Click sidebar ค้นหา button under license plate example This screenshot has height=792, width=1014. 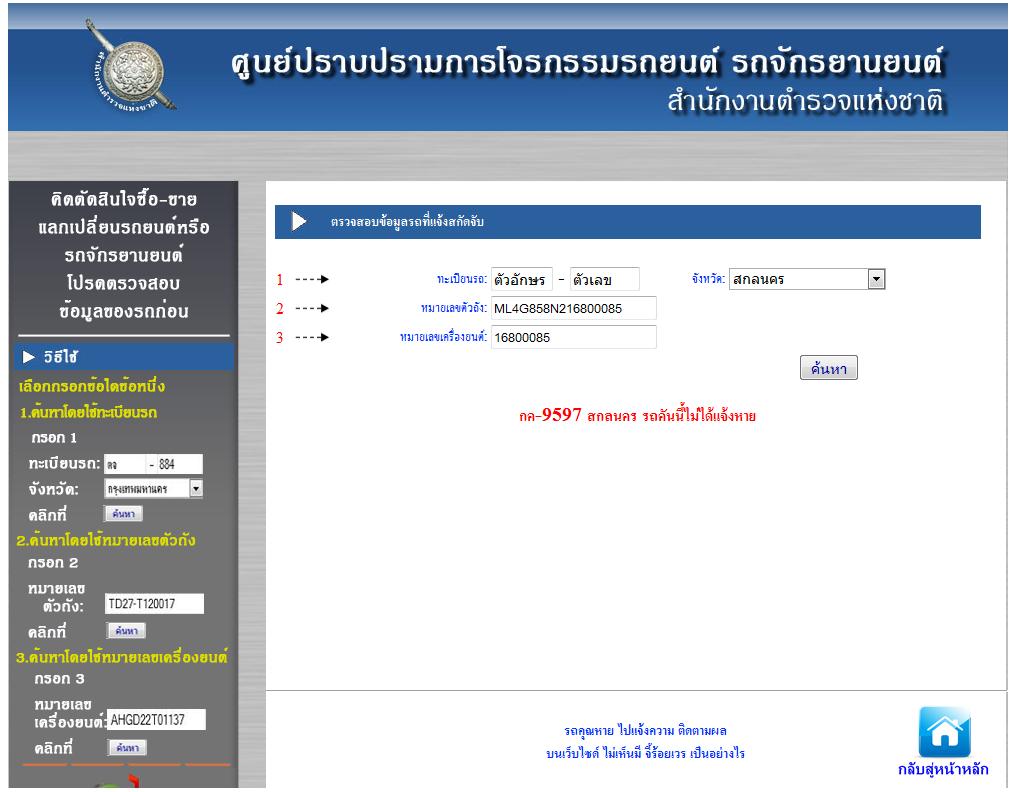[x=124, y=514]
